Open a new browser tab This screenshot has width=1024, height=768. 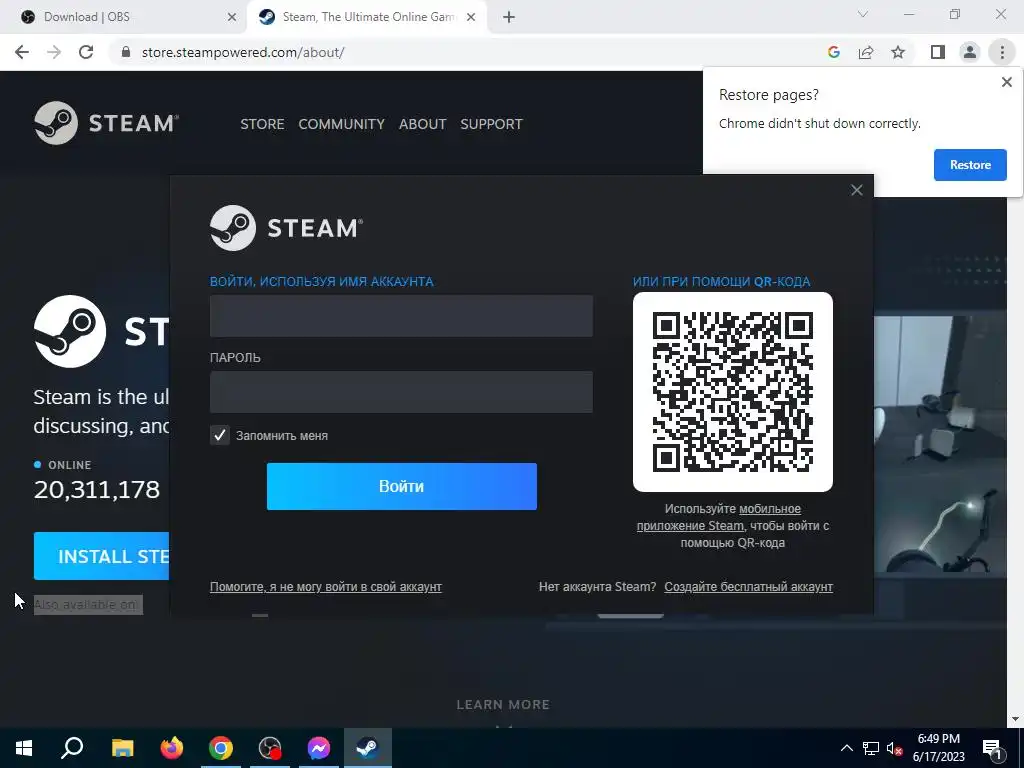click(x=509, y=17)
